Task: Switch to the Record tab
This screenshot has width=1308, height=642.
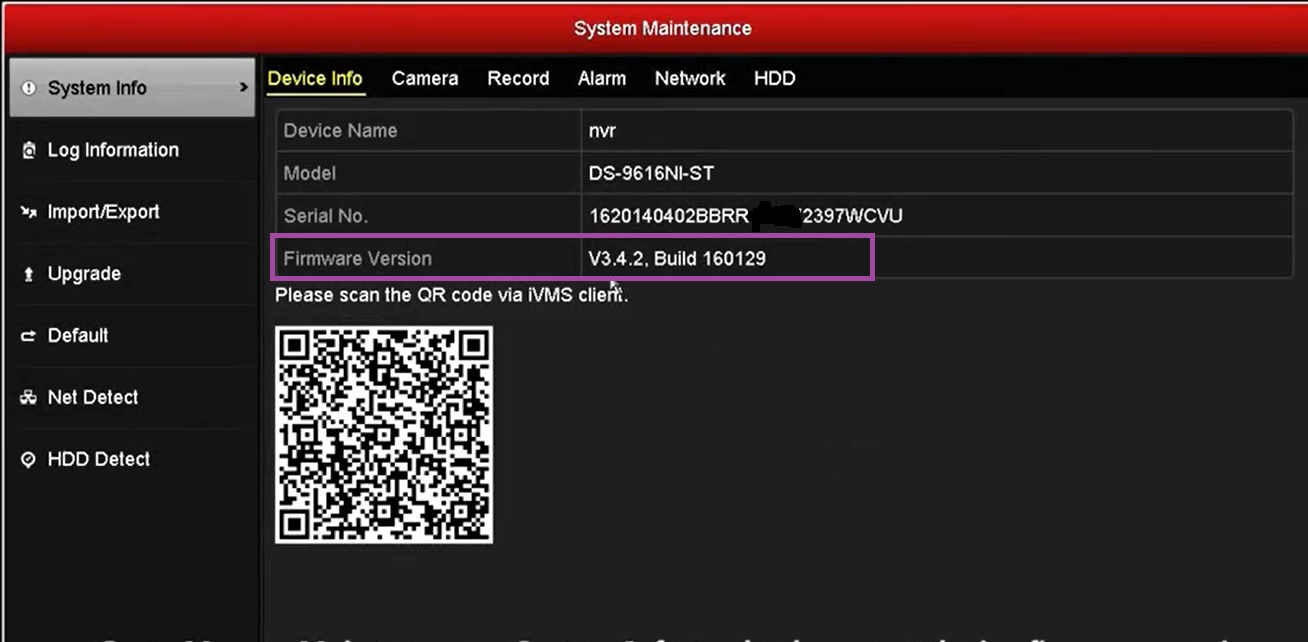Action: click(518, 78)
